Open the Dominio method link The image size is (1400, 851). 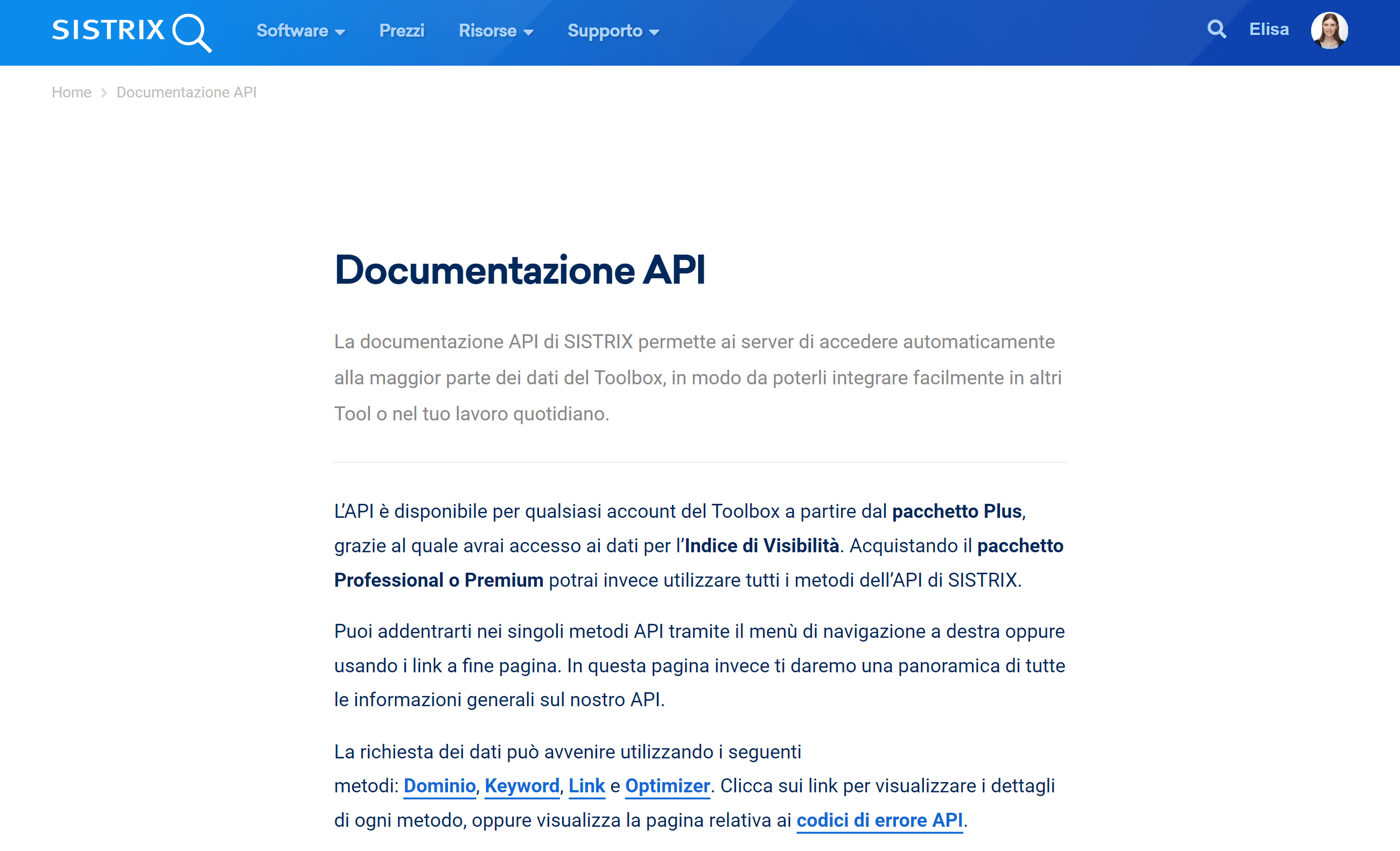(439, 786)
